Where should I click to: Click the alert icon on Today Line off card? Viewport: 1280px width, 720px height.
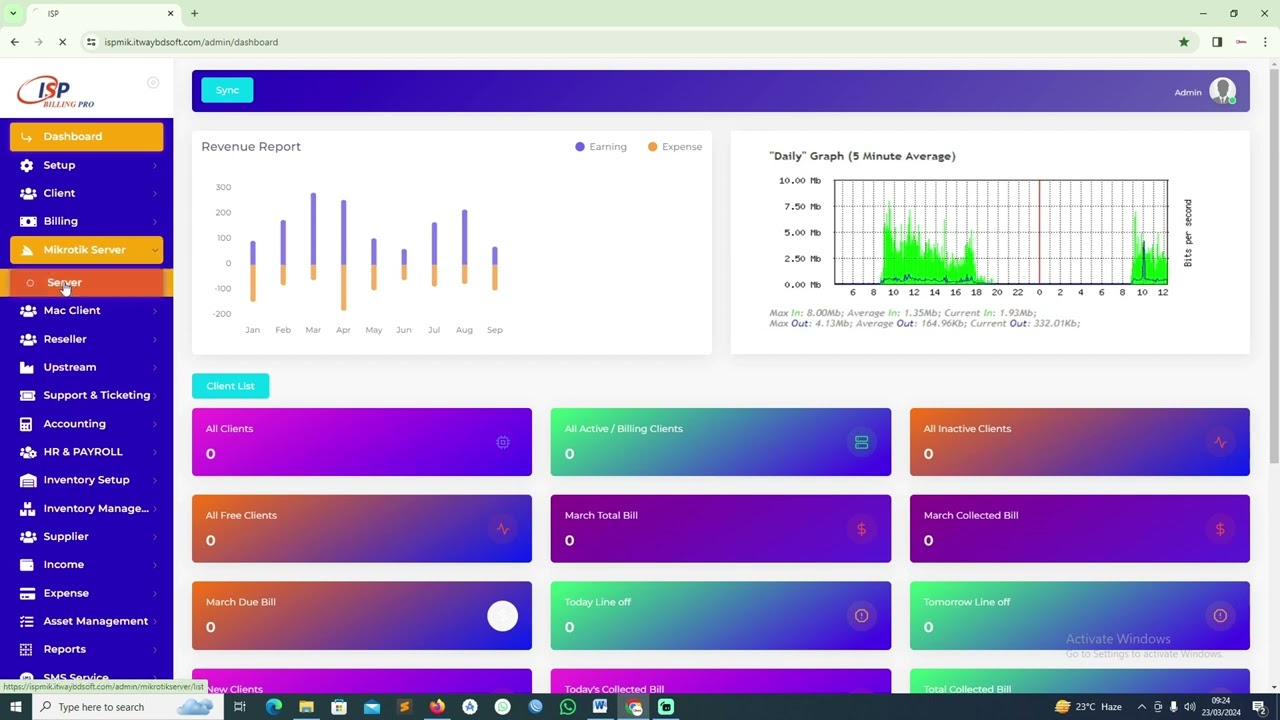click(861, 616)
